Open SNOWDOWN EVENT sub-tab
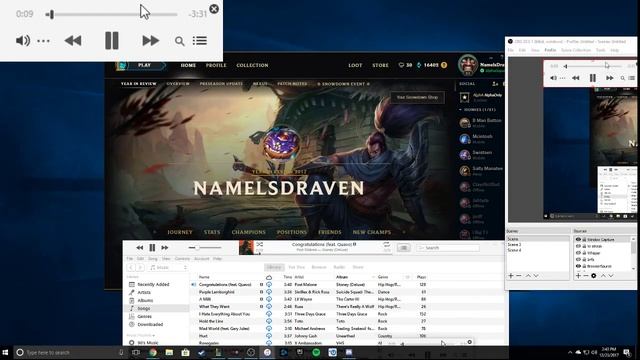 click(x=344, y=84)
